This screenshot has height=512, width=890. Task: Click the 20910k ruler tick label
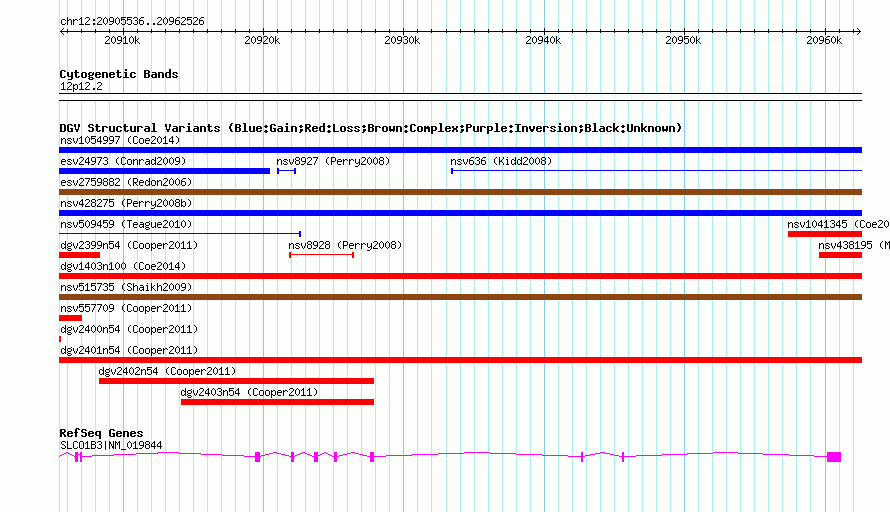tap(122, 40)
